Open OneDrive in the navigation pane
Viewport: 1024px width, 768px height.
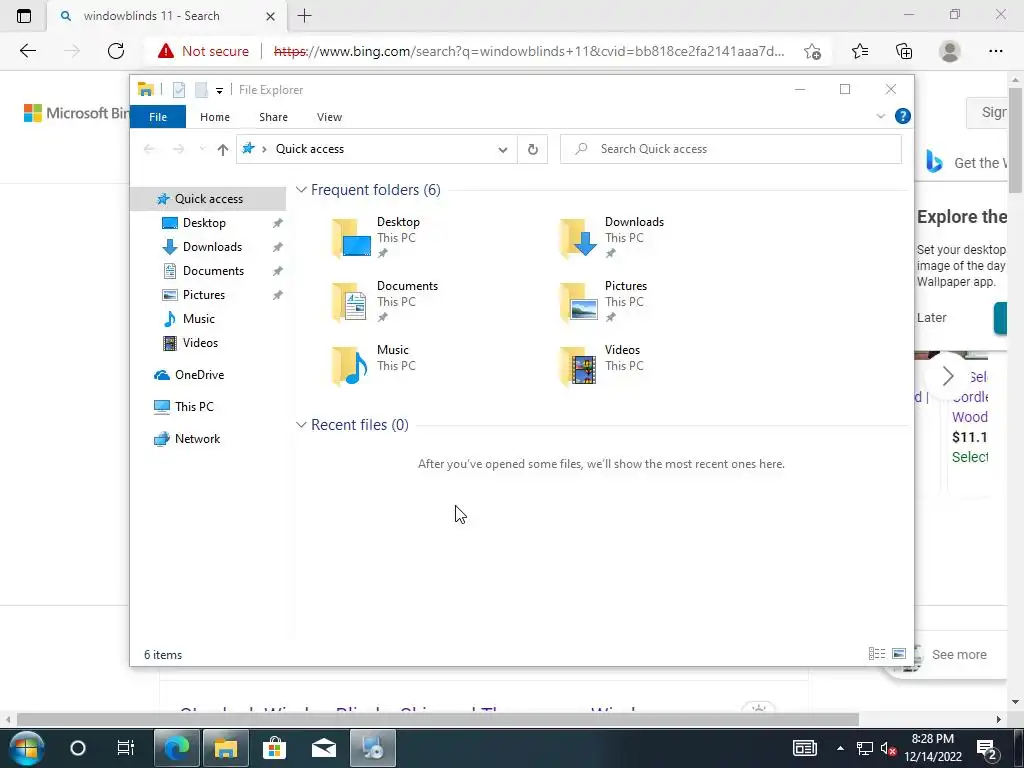tap(199, 375)
